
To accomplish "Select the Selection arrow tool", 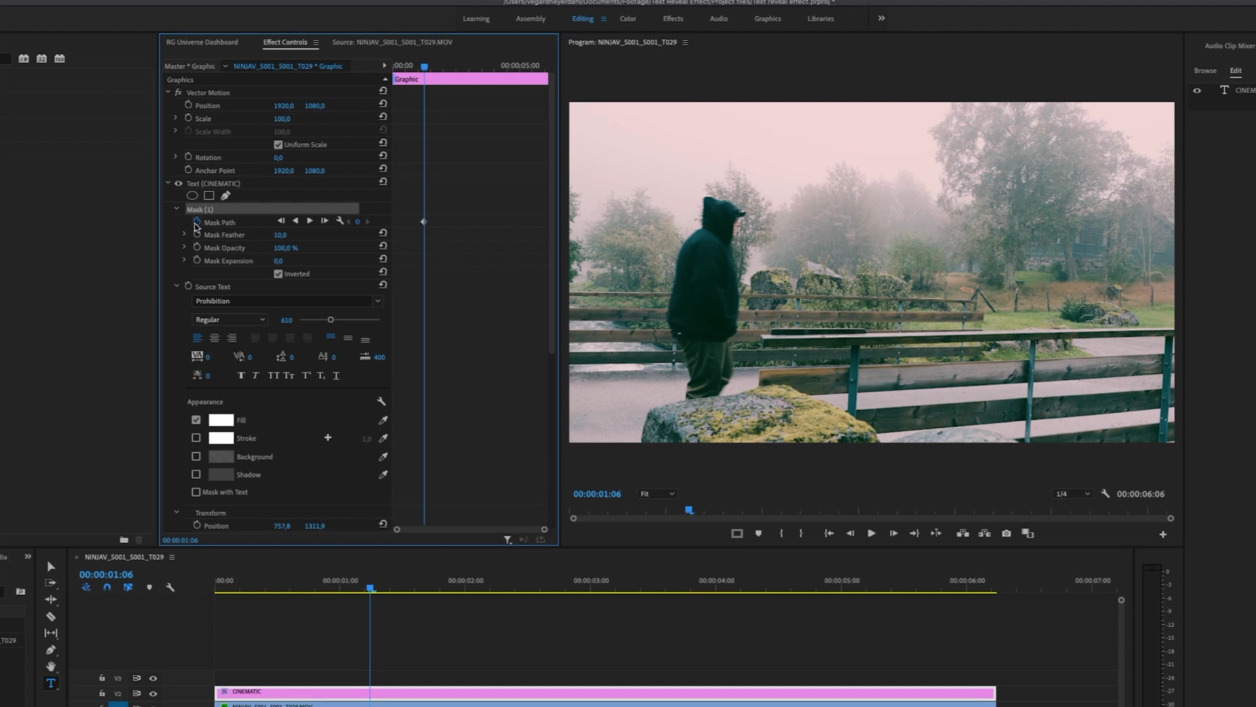I will (x=51, y=567).
